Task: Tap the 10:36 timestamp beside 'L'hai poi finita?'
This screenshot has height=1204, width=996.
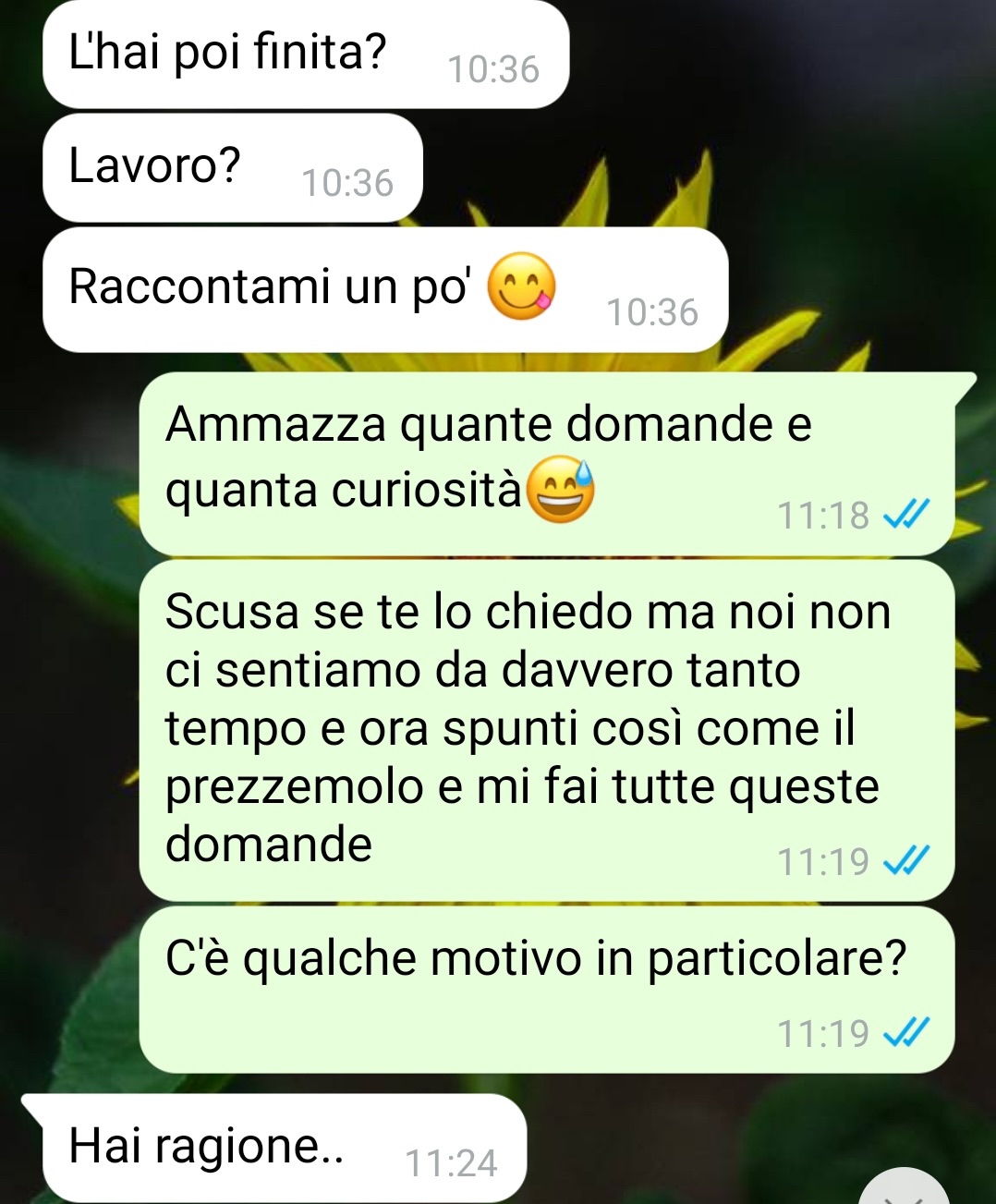Action: 493,69
